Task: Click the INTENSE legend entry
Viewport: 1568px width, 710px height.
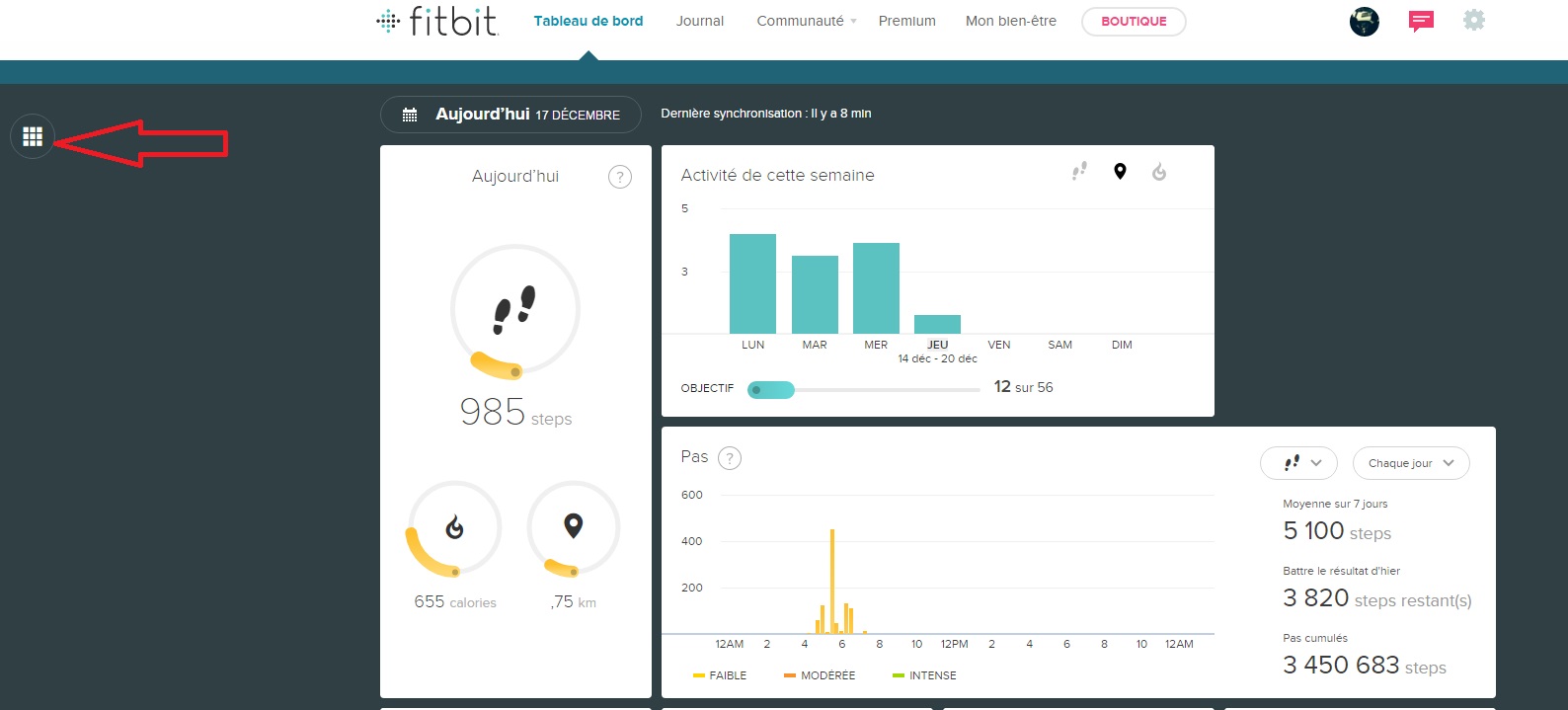Action: tap(924, 675)
